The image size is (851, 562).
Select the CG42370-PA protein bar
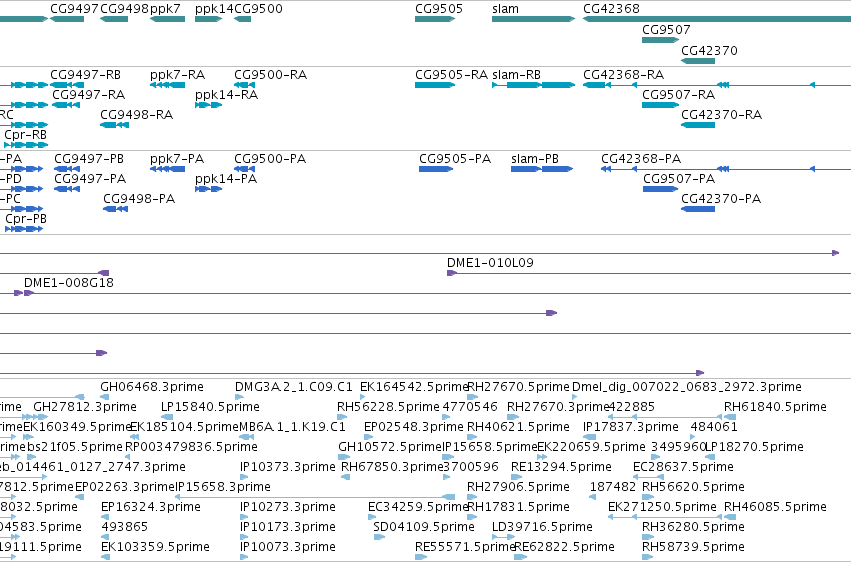click(698, 209)
